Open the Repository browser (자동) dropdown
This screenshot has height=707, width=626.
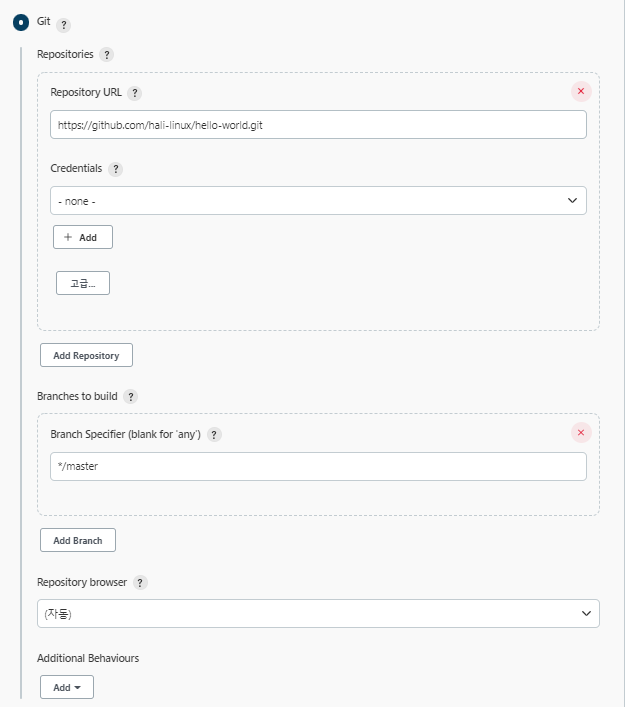click(318, 614)
